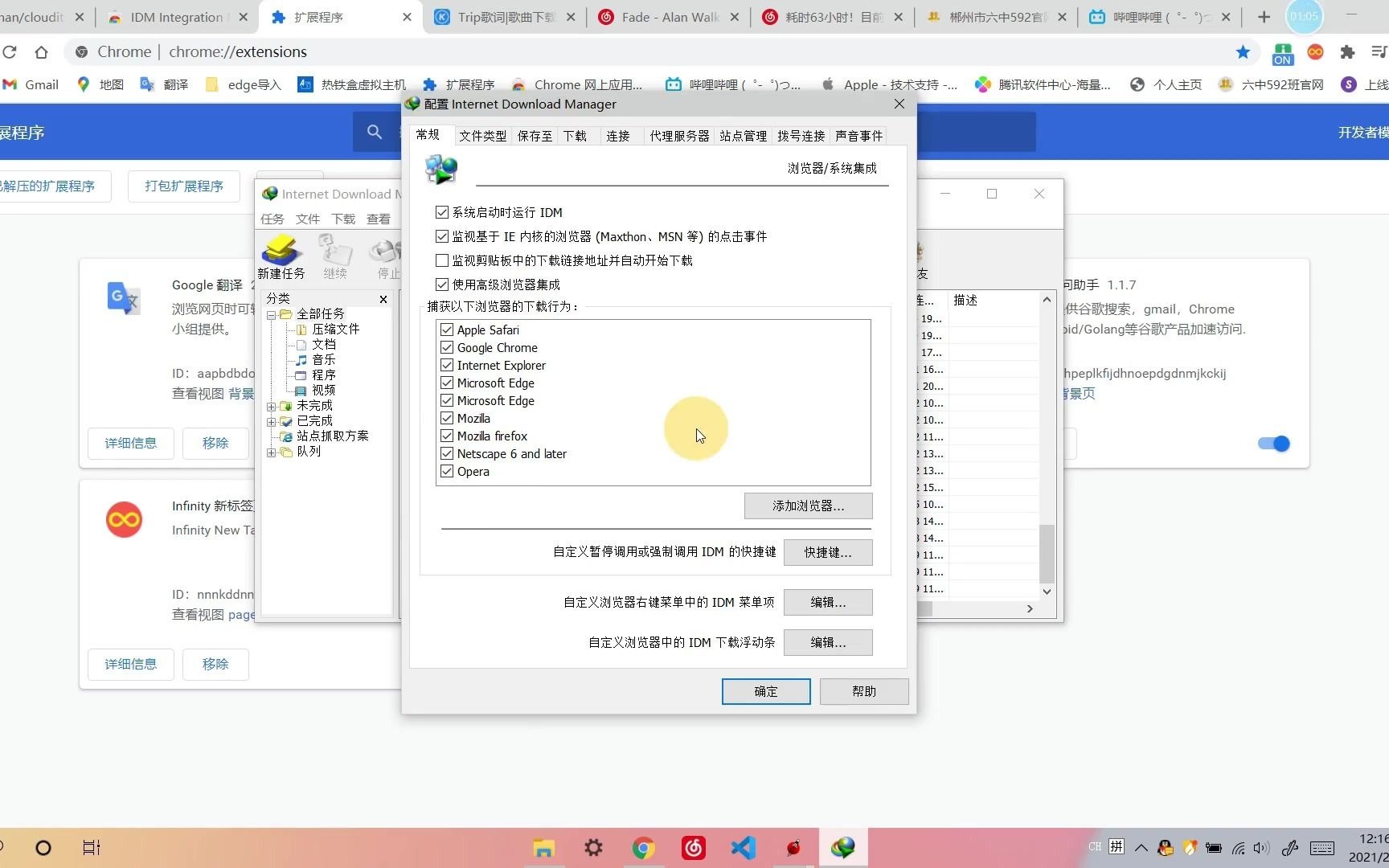1389x868 pixels.
Task: Switch to the File Types (文件类型) tab
Action: coord(483,136)
